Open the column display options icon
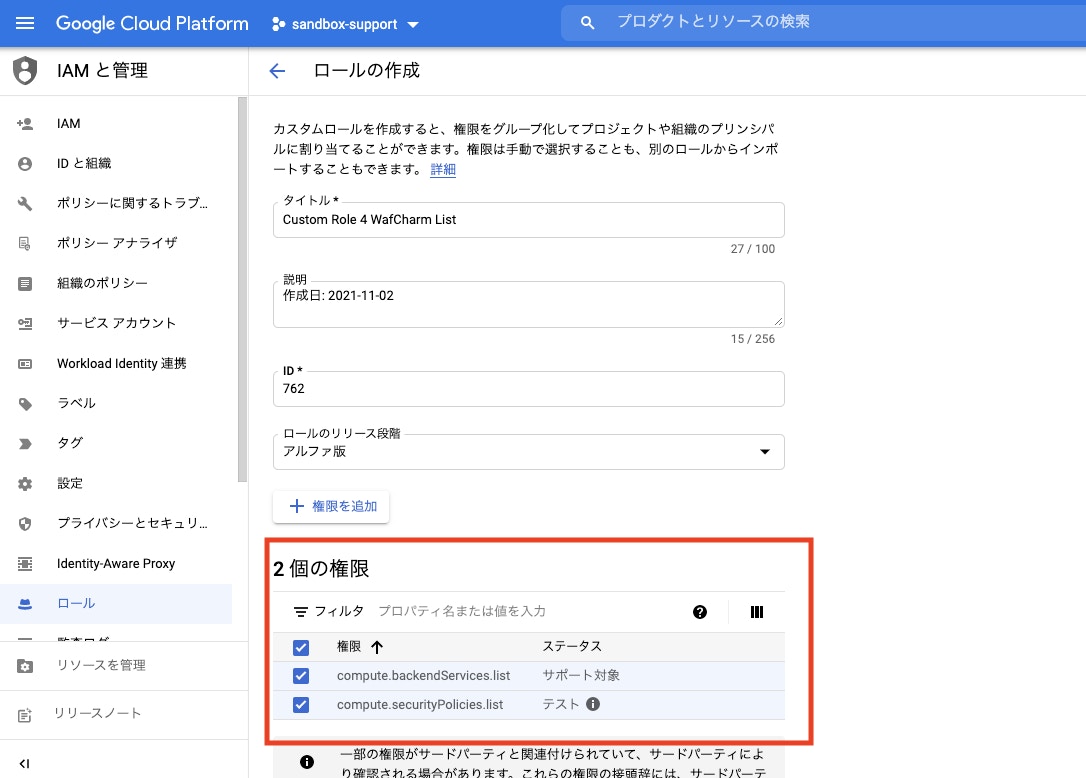The width and height of the screenshot is (1086, 778). (757, 612)
